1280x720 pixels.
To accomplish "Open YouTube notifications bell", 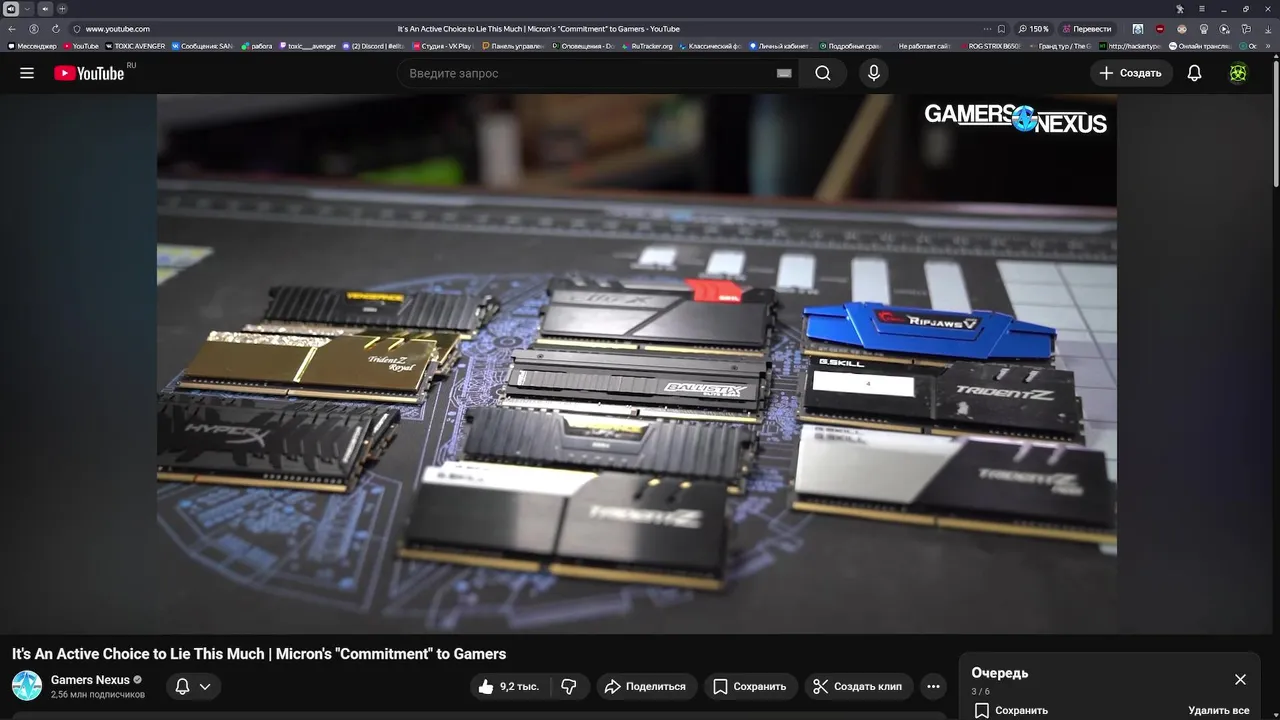I will (1194, 73).
